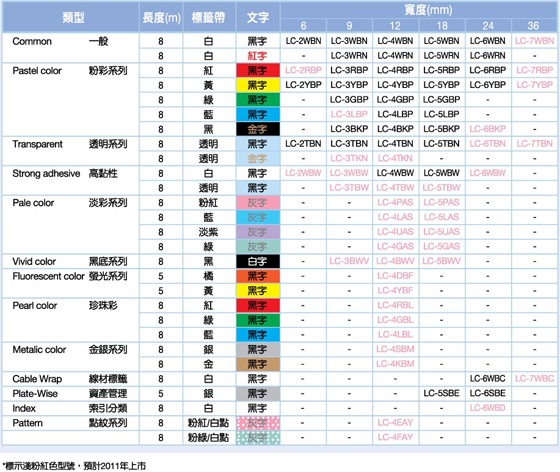The height and width of the screenshot is (472, 560).
Task: Select the LC-4RBL pearl red code
Action: (395, 305)
